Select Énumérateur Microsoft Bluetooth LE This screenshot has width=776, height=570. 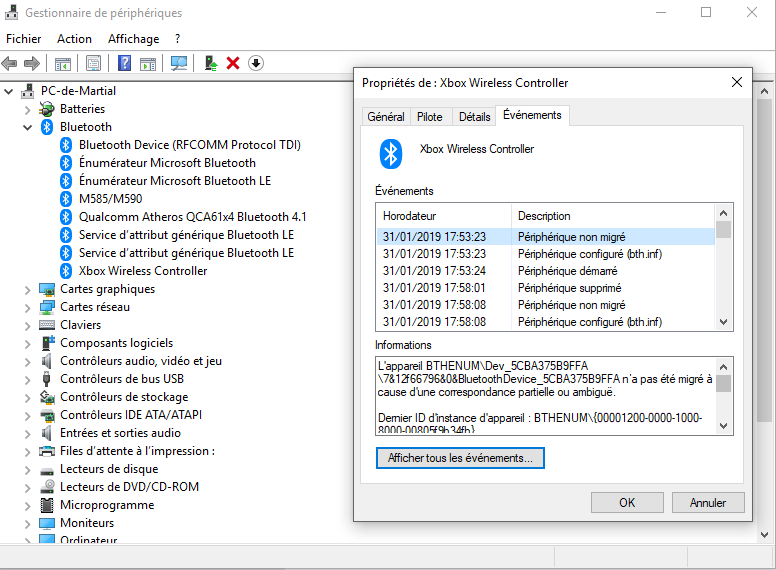(x=175, y=181)
